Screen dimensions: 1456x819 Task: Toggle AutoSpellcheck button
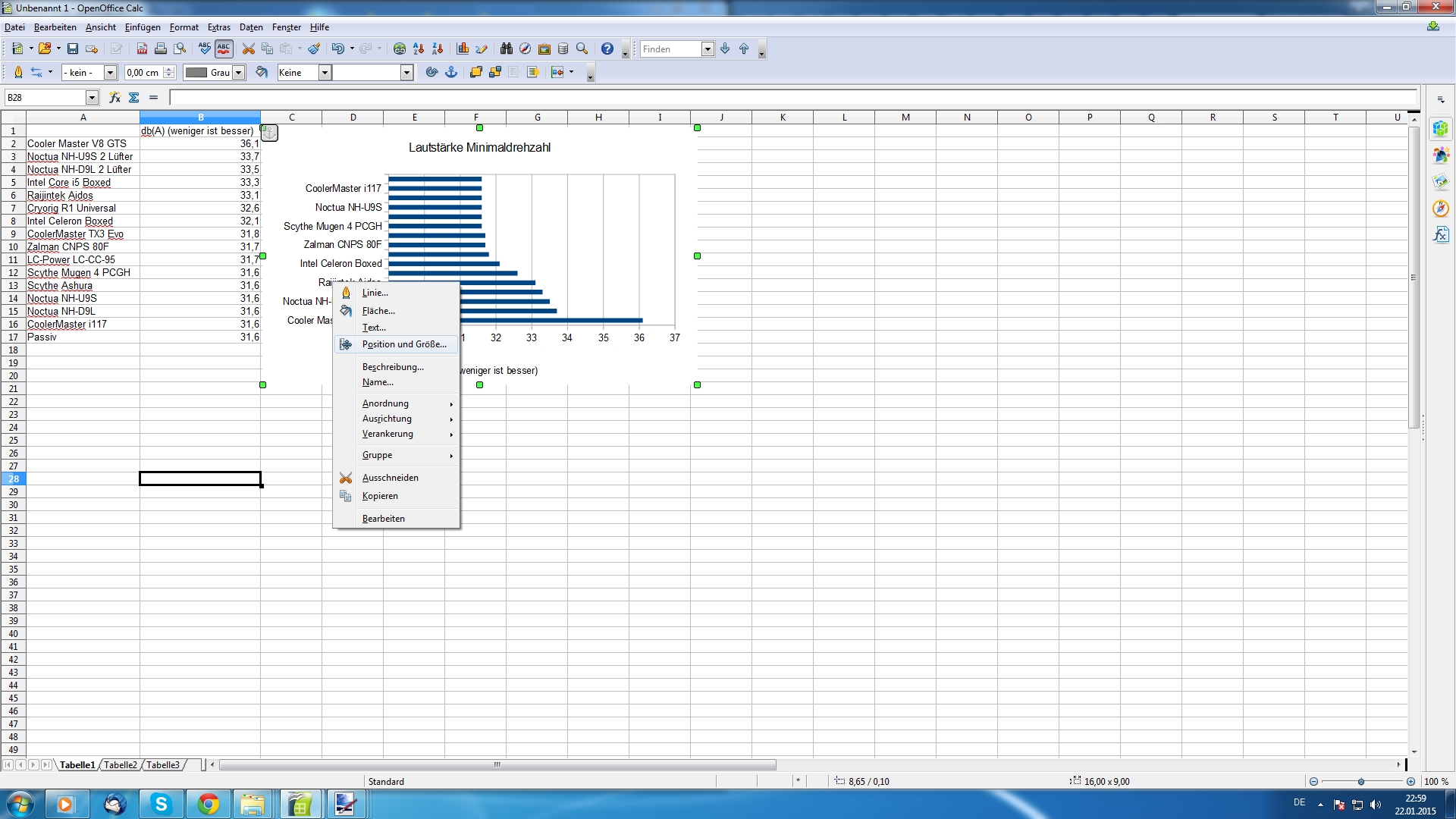click(x=224, y=49)
